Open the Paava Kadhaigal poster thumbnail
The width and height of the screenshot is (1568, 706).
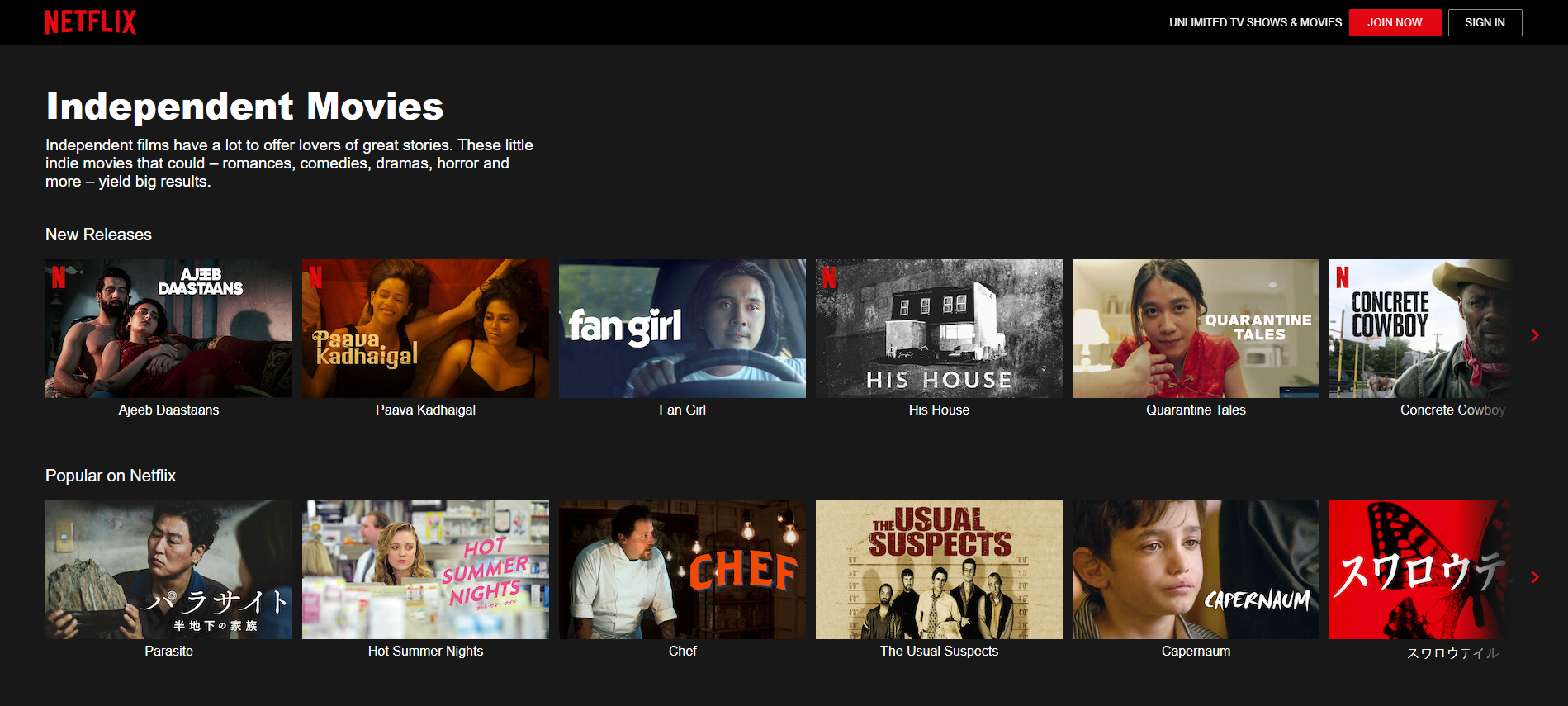425,329
